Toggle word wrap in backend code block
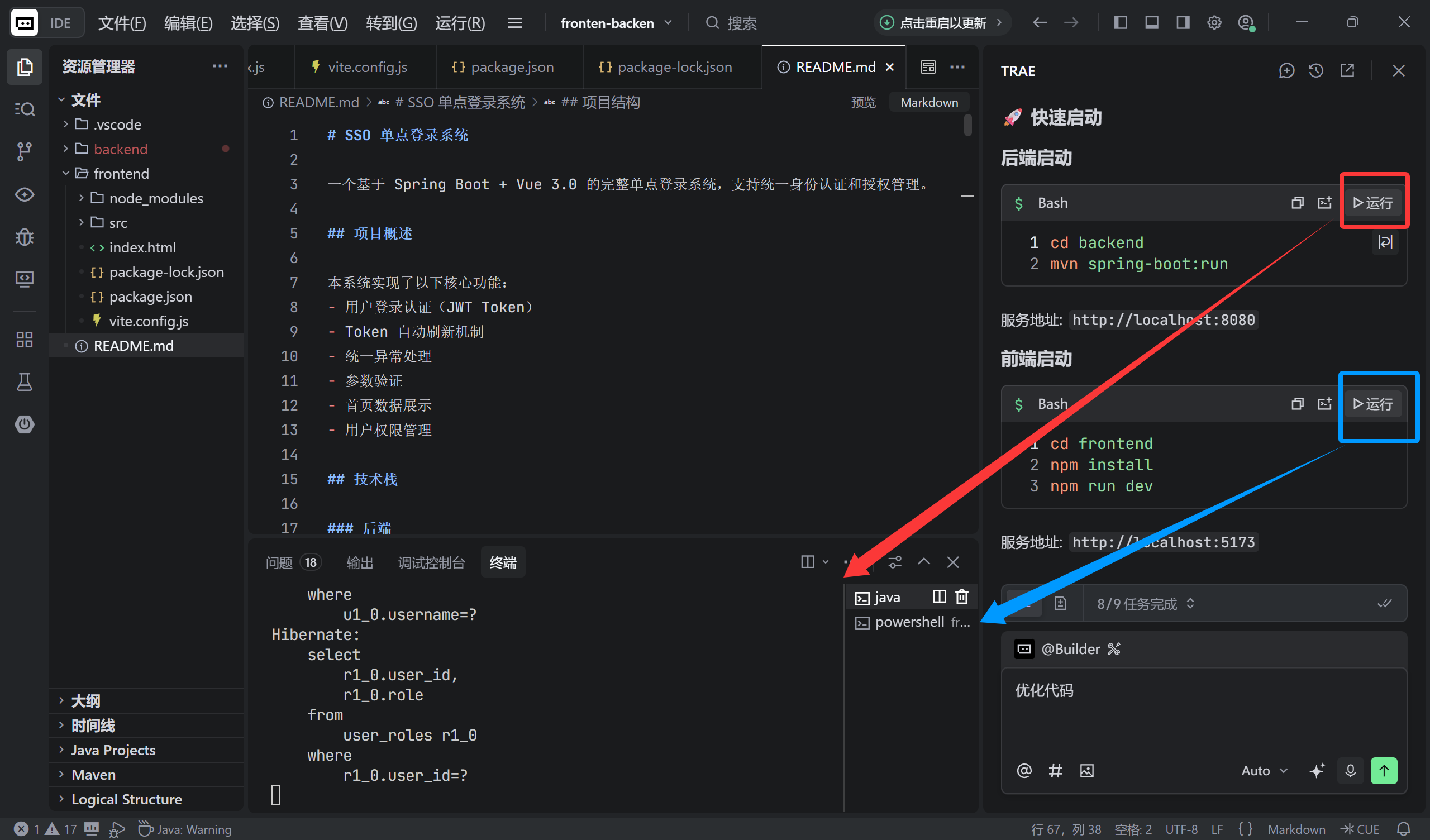Image resolution: width=1430 pixels, height=840 pixels. click(1385, 242)
